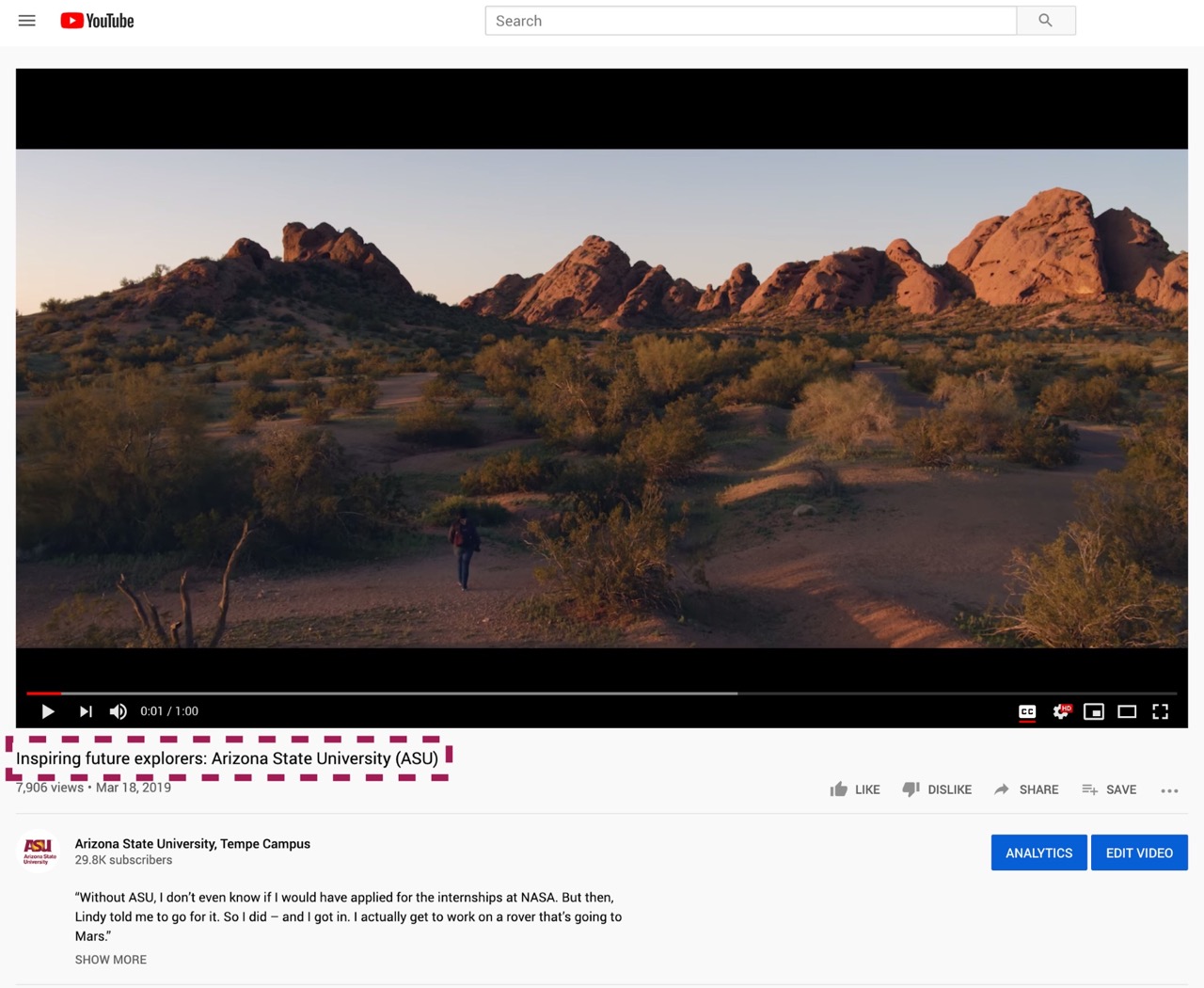Open the player settings gear
Image resolution: width=1204 pixels, height=988 pixels.
coord(1061,711)
